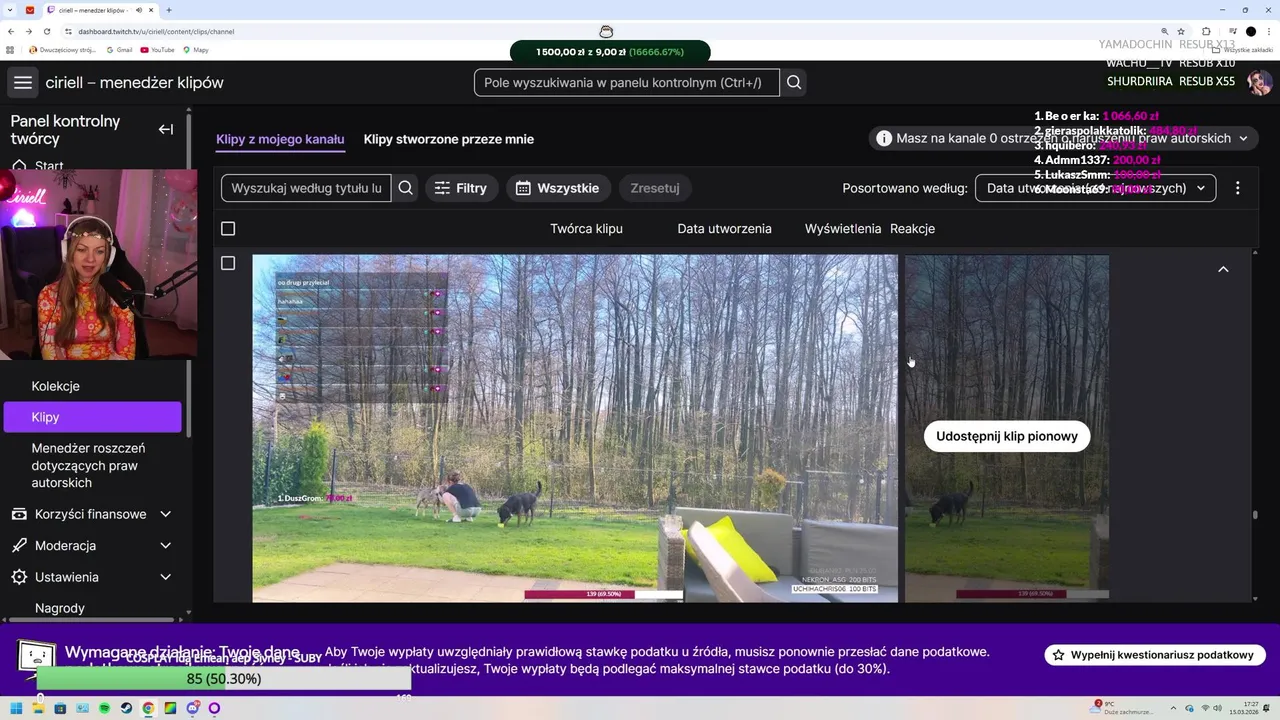Image resolution: width=1280 pixels, height=720 pixels.
Task: Click the horizontal clip preview thumbnail
Action: [575, 428]
